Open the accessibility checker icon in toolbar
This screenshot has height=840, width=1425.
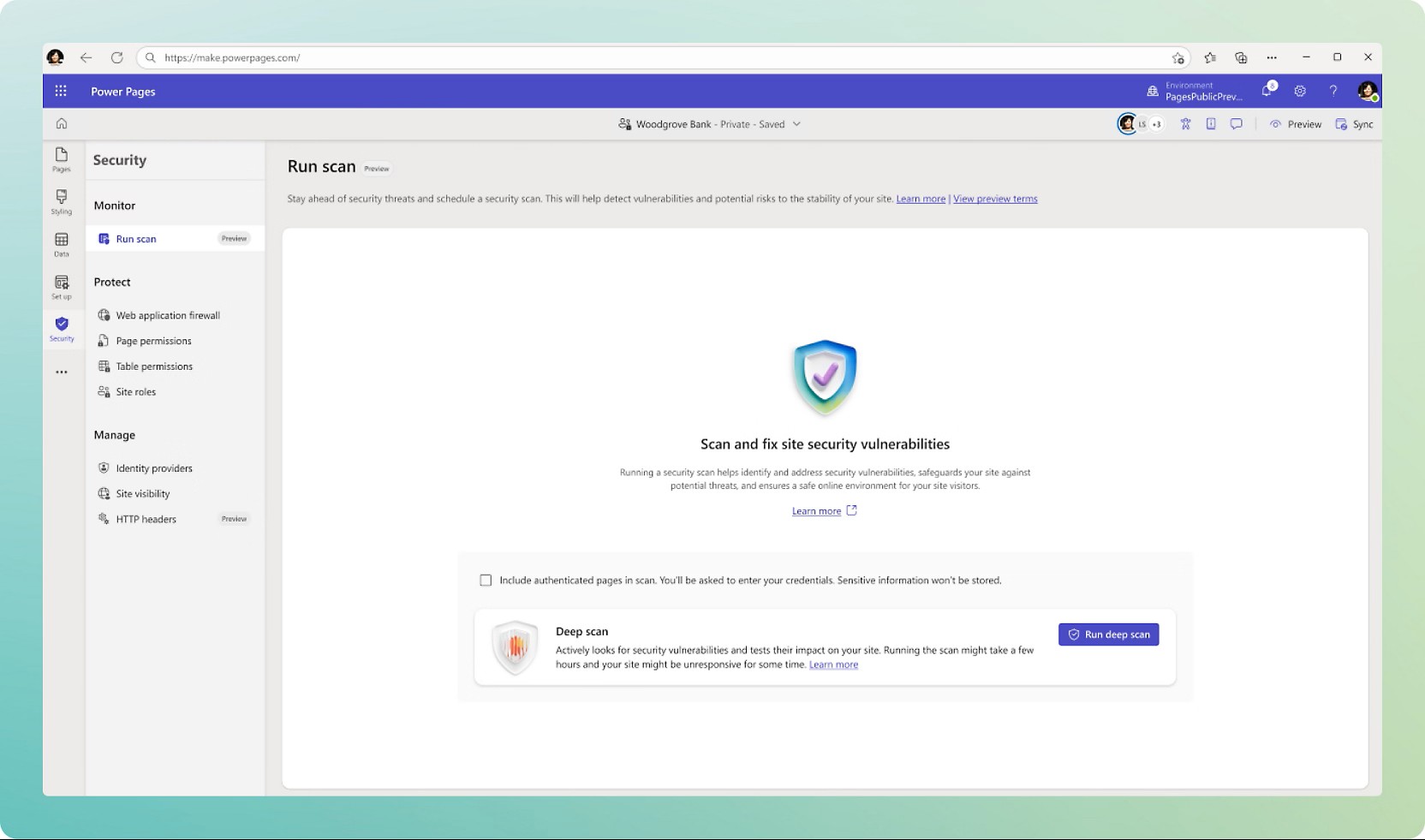point(1185,123)
